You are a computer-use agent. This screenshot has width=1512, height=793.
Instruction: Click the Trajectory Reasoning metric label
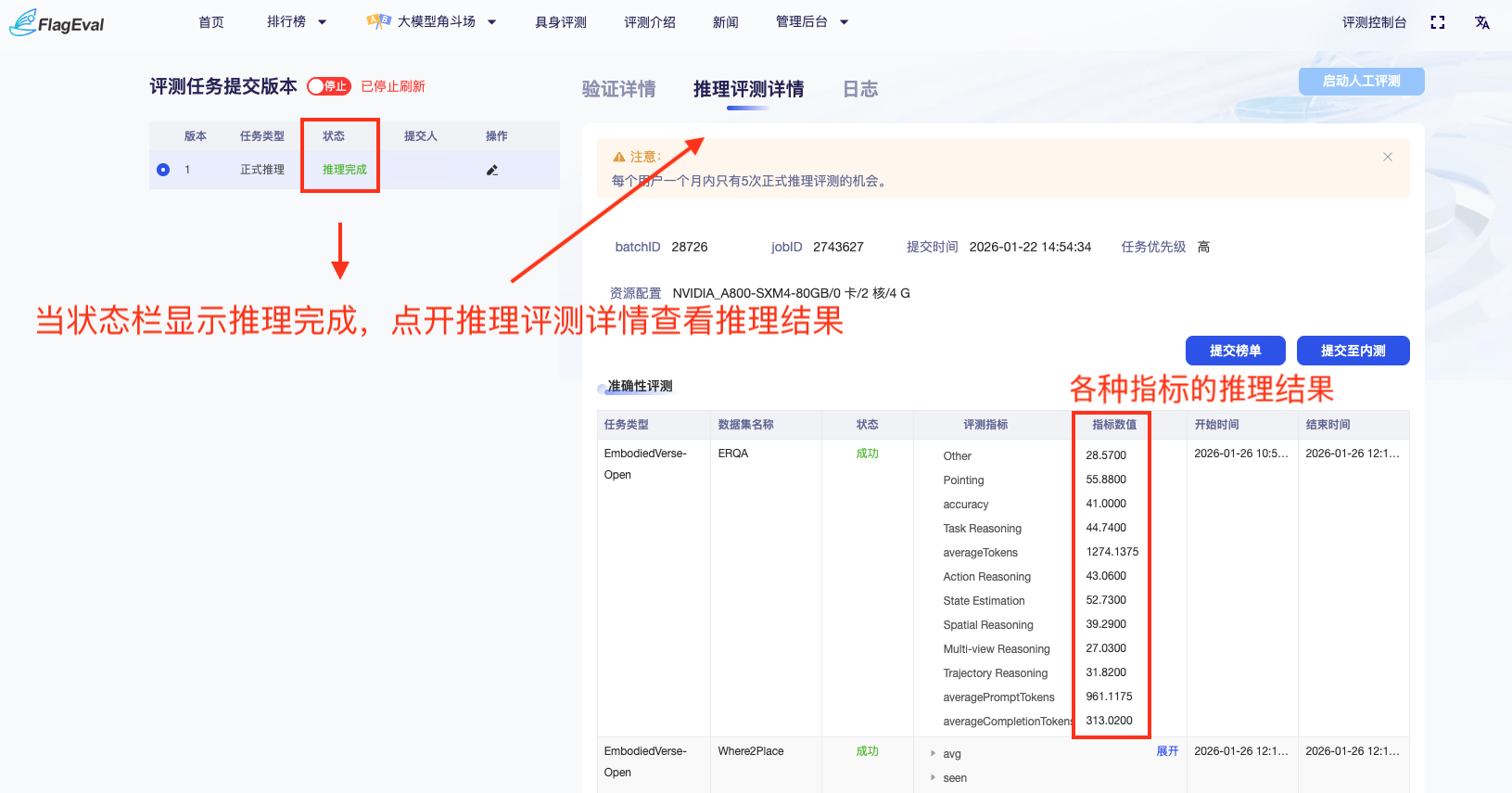coord(996,673)
